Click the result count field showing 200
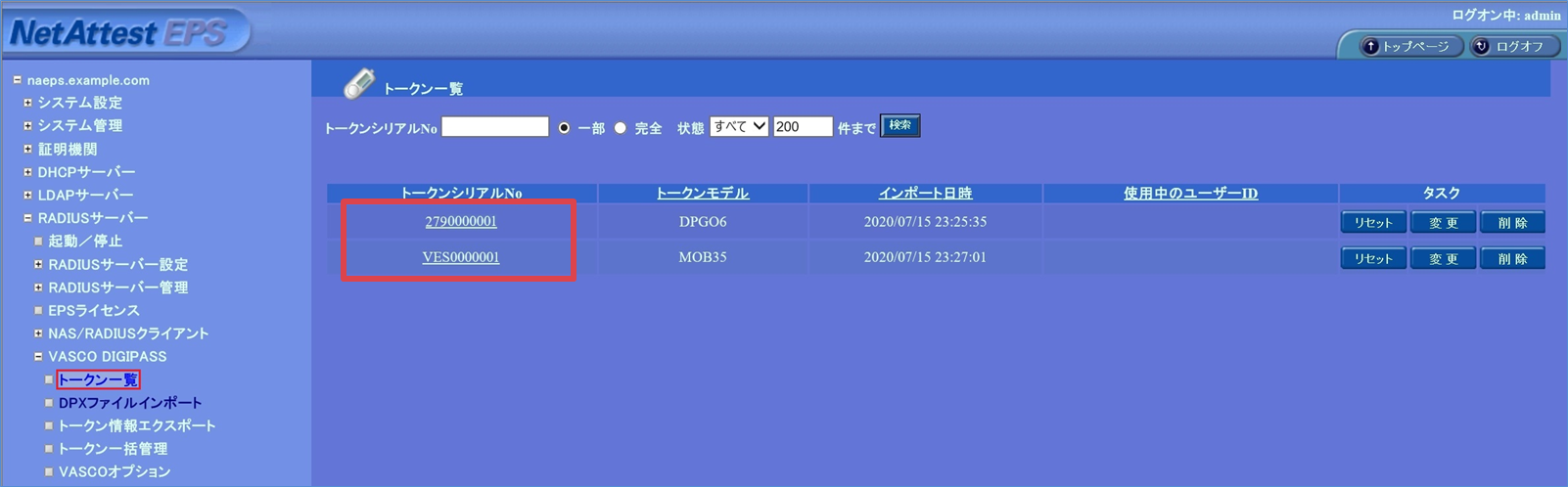 (802, 127)
